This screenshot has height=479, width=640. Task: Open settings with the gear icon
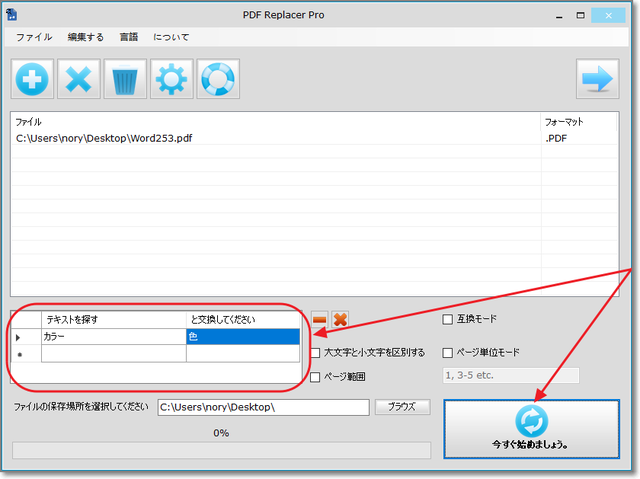[171, 79]
